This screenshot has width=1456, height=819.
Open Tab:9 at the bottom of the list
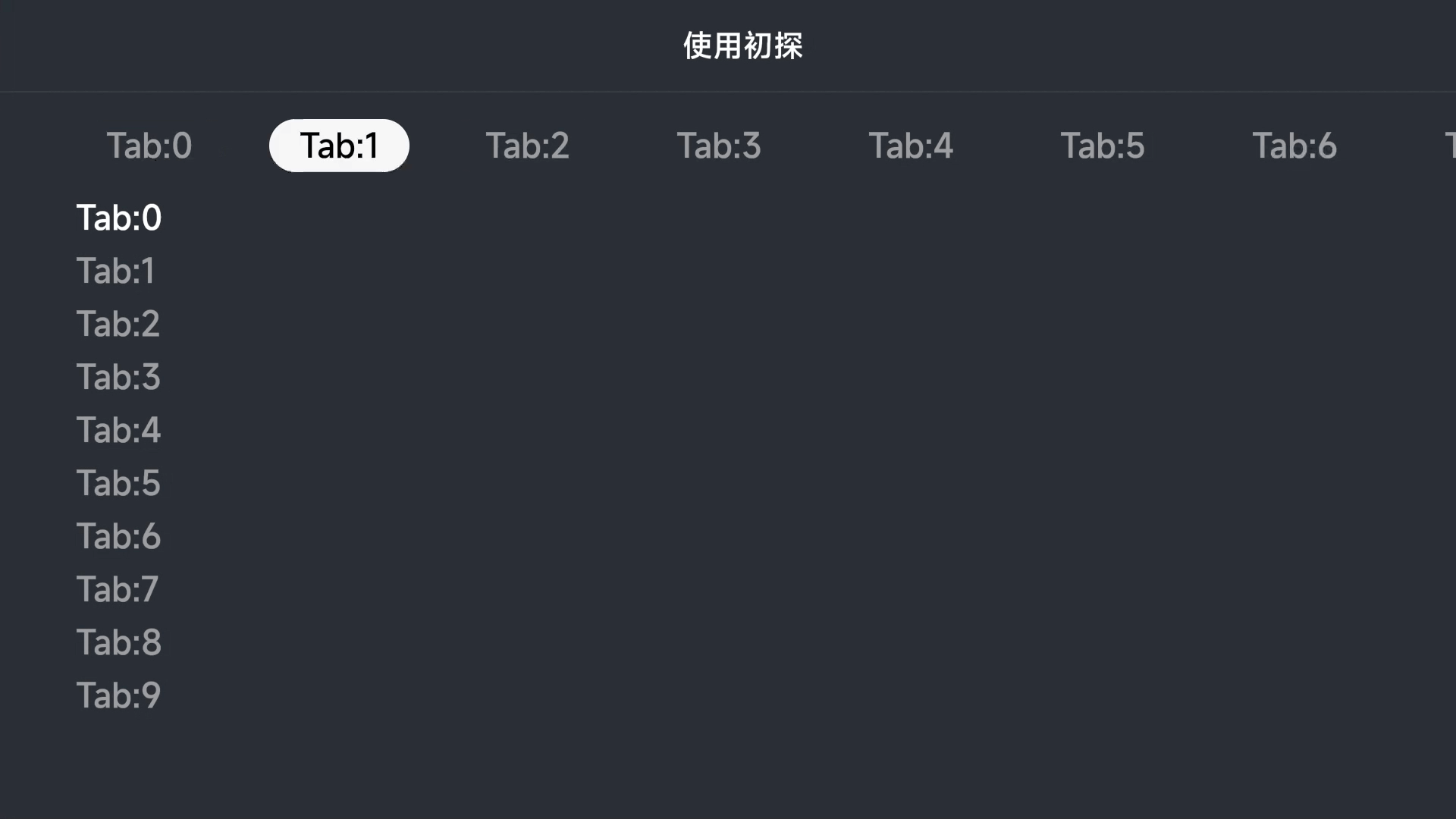pyautogui.click(x=118, y=696)
